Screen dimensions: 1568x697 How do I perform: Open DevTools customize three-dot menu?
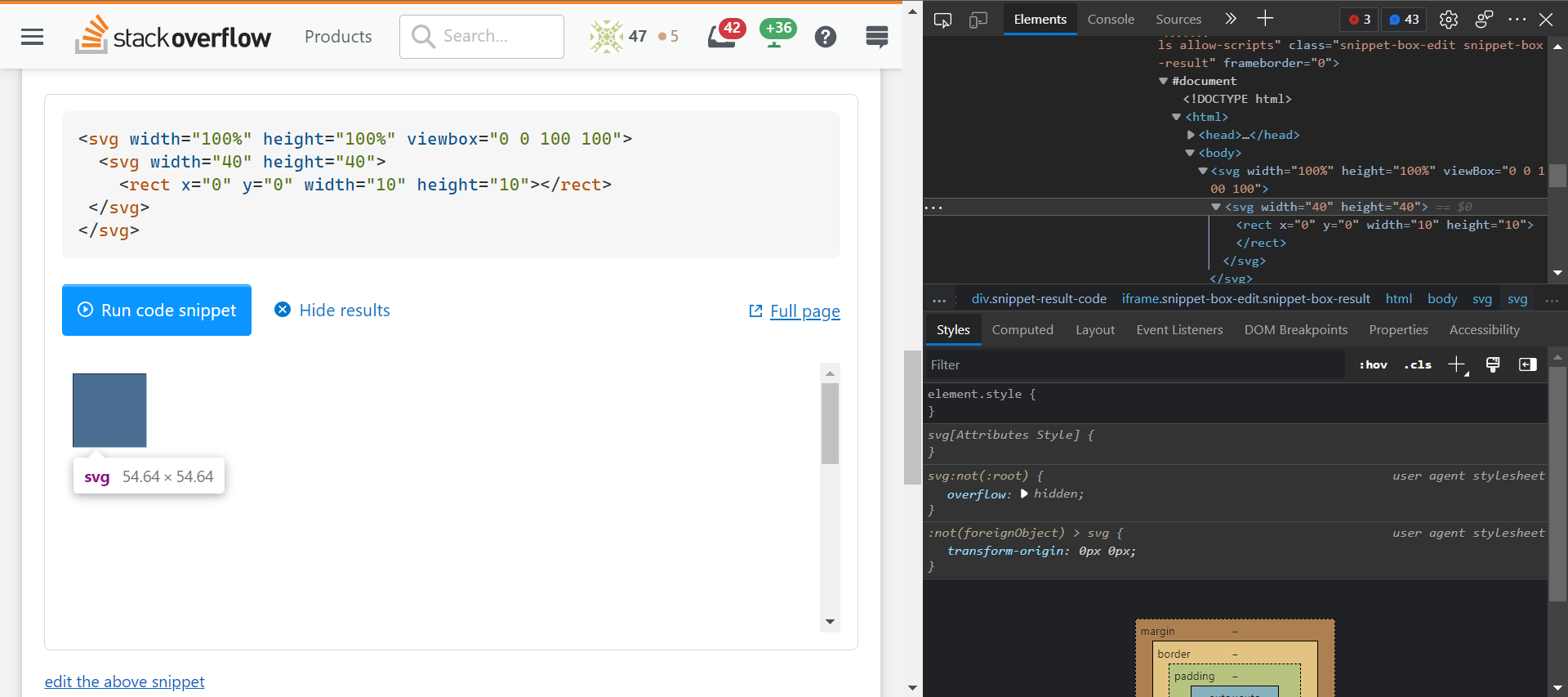point(1517,20)
